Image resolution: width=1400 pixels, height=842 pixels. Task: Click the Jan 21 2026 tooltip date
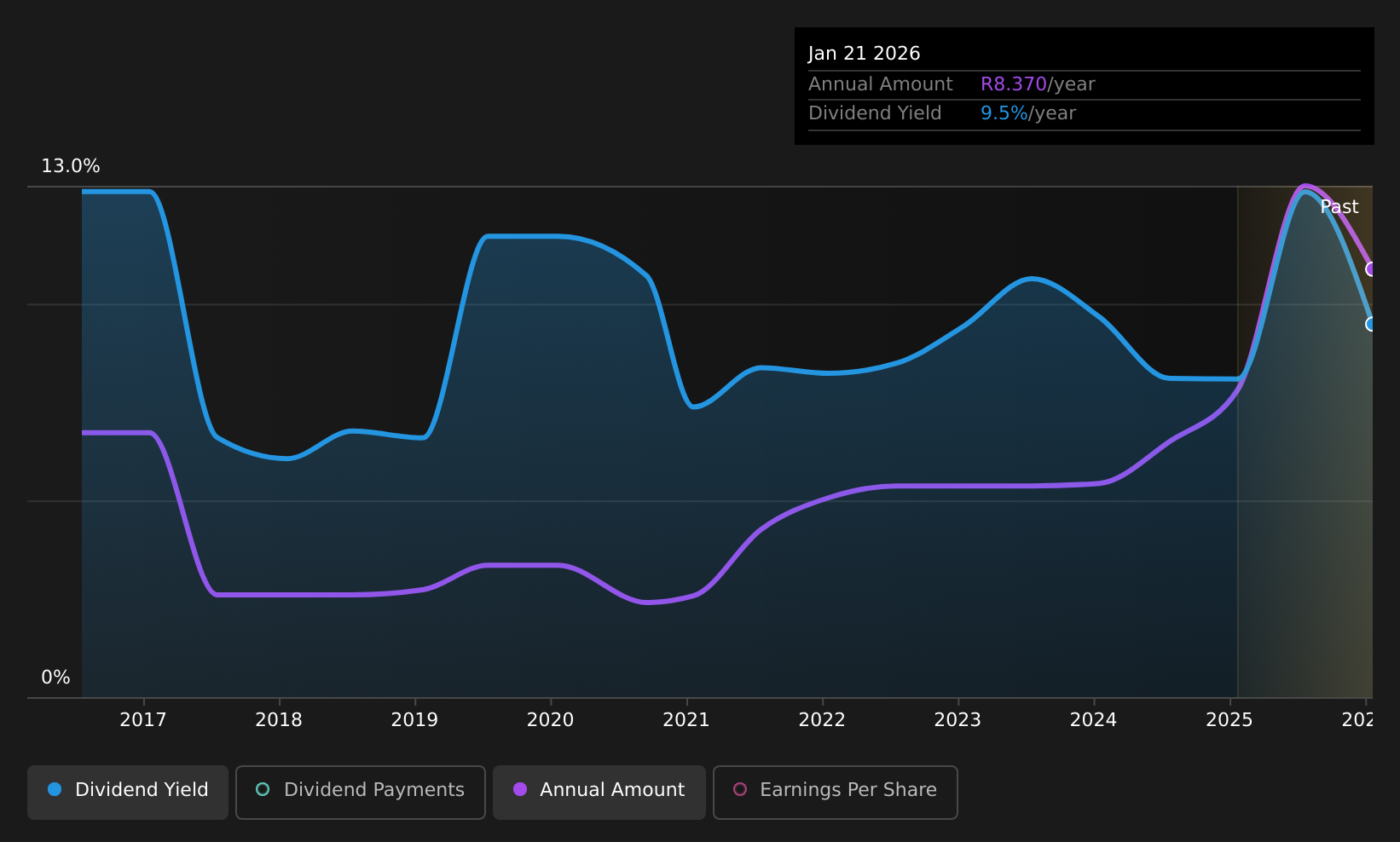pos(865,54)
